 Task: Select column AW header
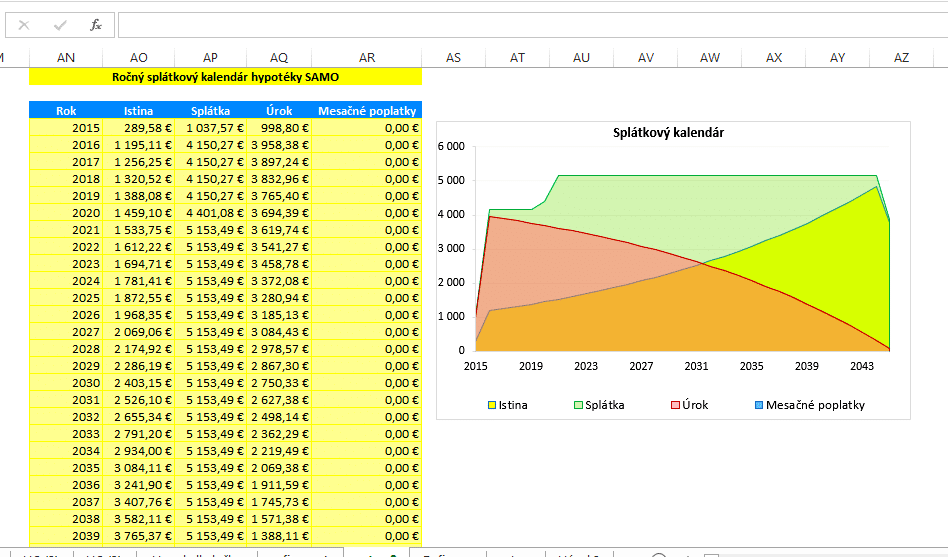[x=709, y=57]
